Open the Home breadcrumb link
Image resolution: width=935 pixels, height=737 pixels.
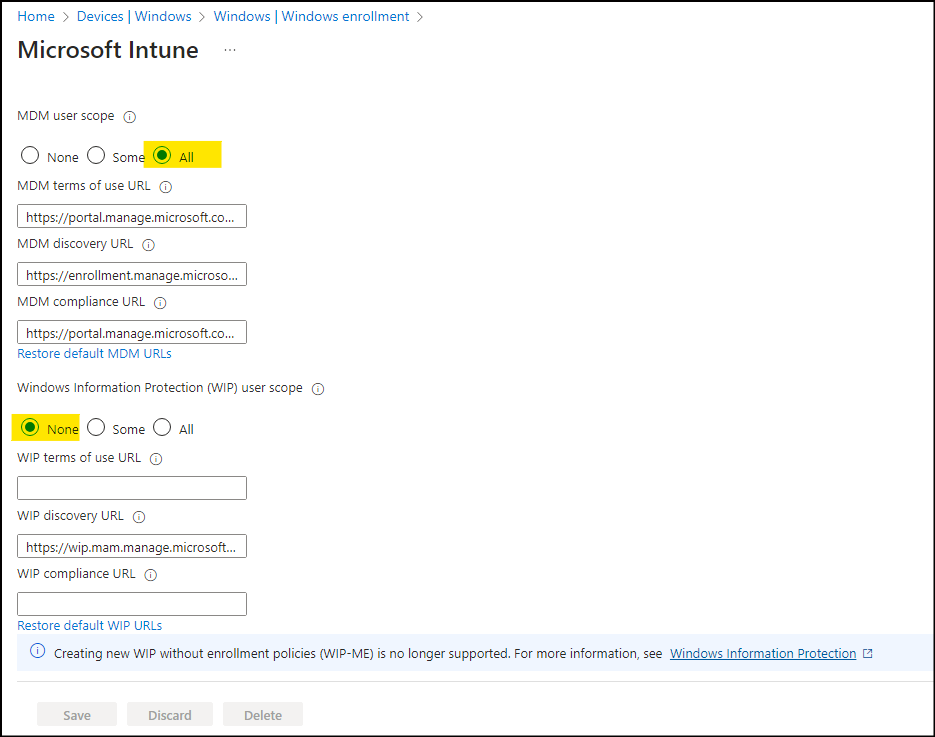tap(36, 16)
